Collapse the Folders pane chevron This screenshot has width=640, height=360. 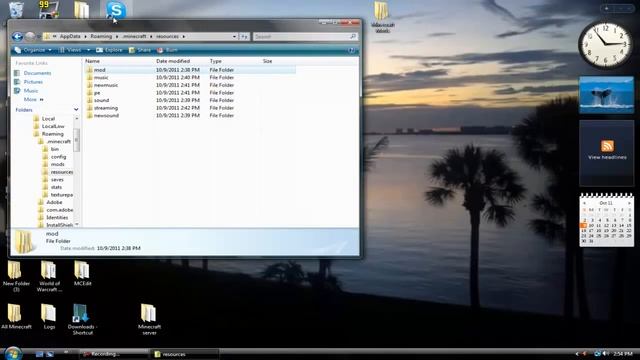[x=76, y=110]
